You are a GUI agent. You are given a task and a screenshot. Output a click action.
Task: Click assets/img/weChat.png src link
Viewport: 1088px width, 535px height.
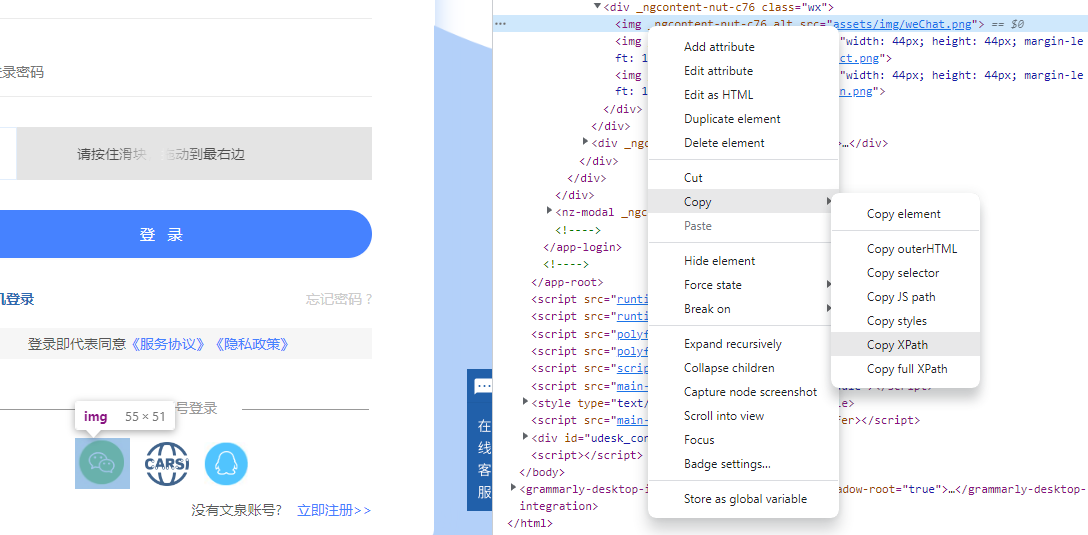(x=901, y=24)
